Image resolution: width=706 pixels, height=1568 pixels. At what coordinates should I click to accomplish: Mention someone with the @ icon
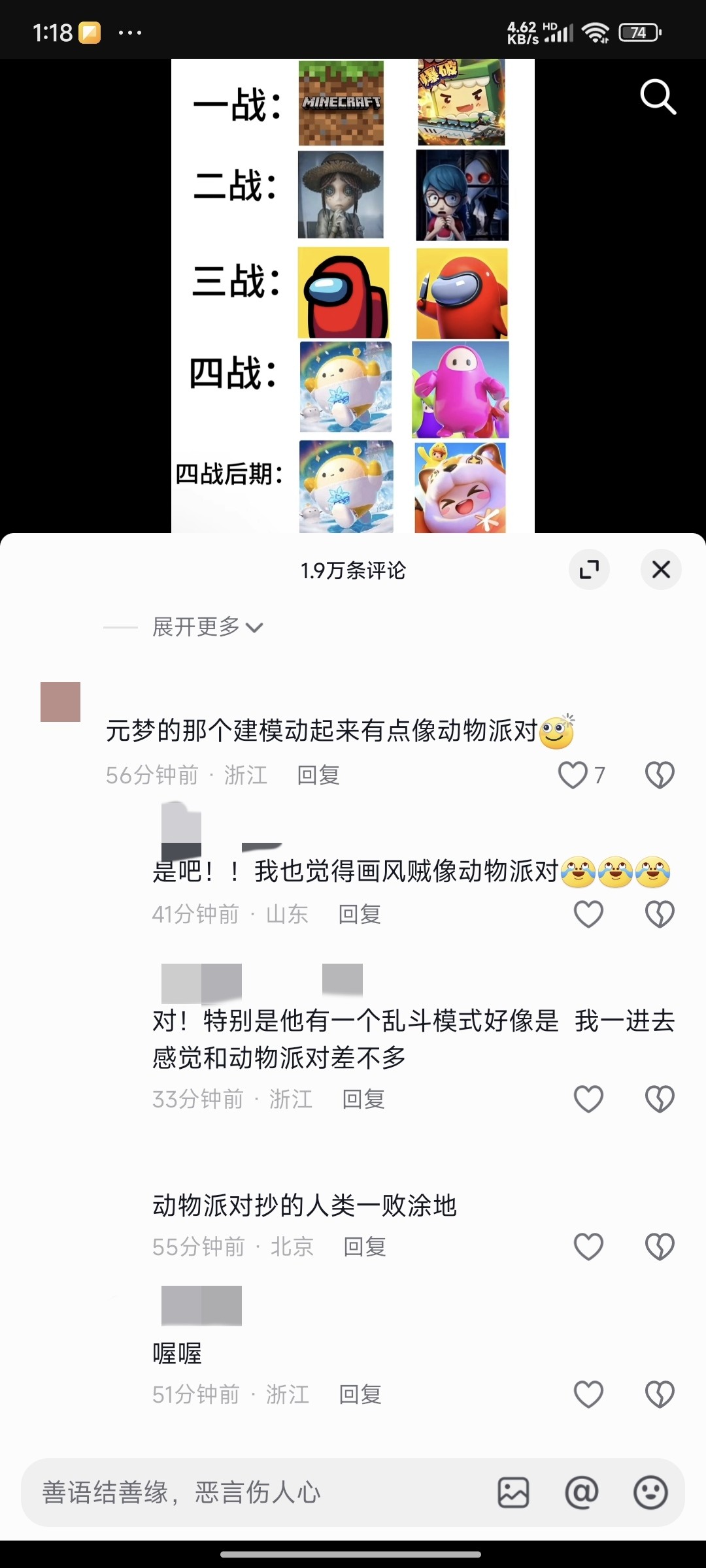click(582, 1492)
